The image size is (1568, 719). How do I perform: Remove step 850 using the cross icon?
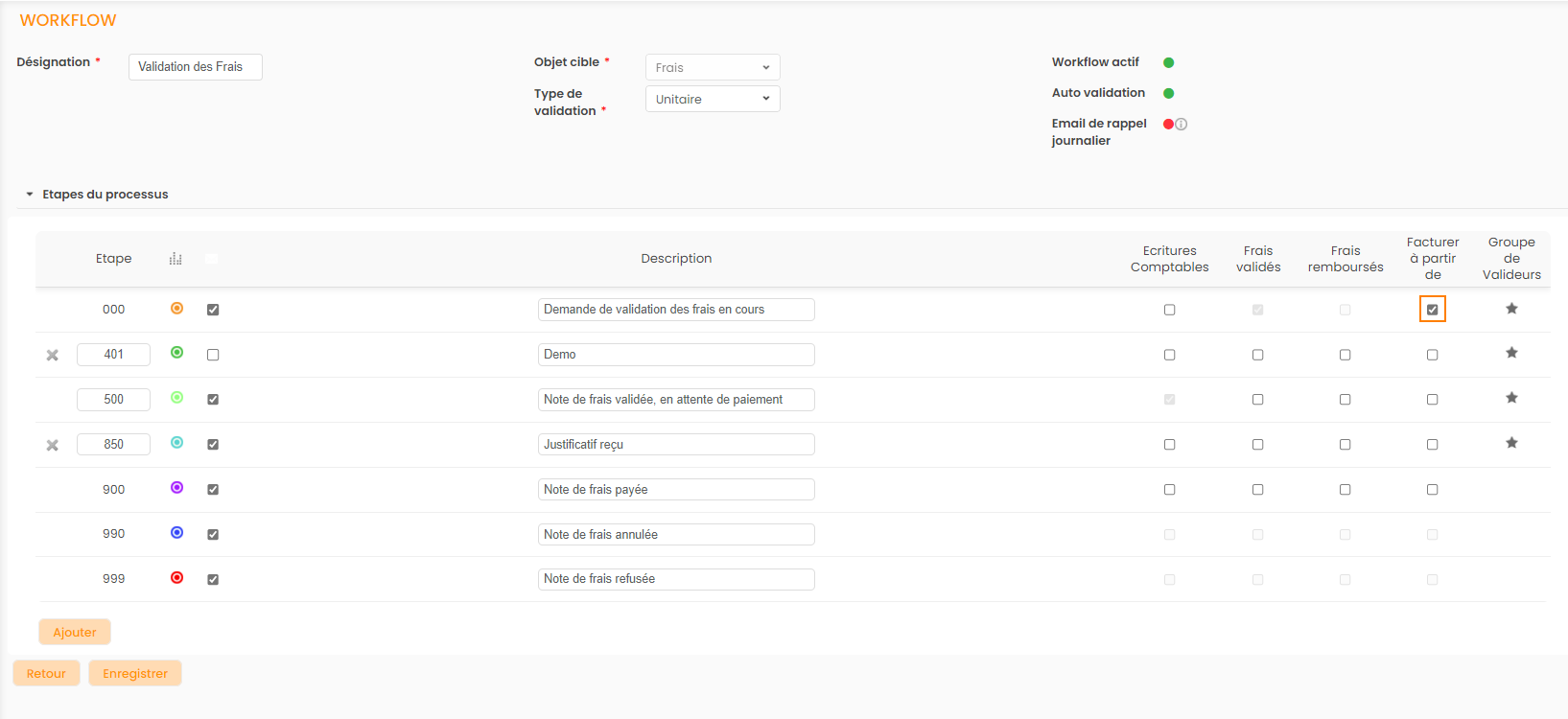pos(53,446)
